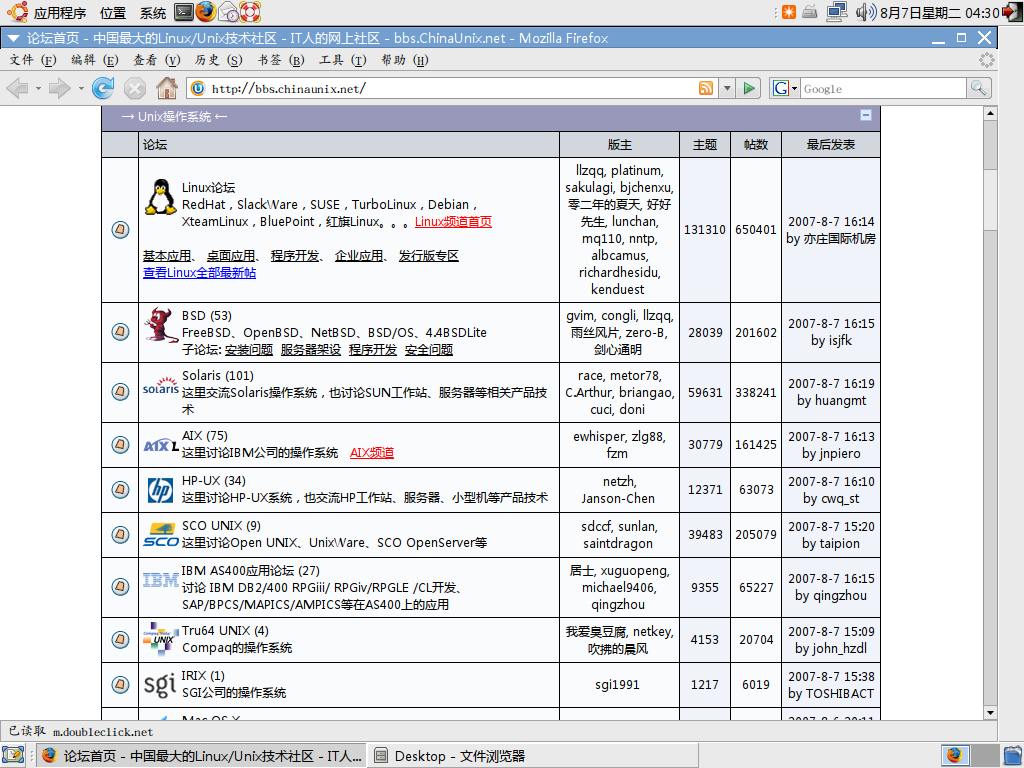Click the Firefox forward arrow button
The image size is (1024, 768).
[60, 88]
